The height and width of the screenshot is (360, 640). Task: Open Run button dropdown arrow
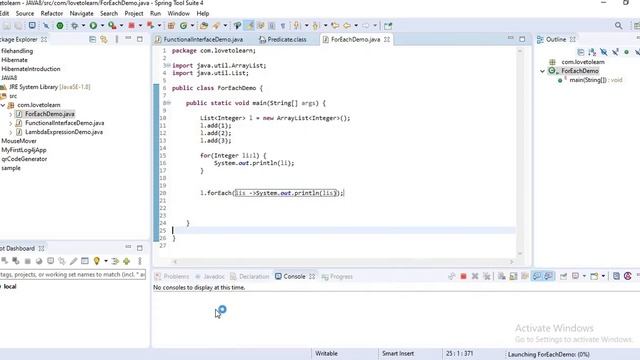[102, 26]
